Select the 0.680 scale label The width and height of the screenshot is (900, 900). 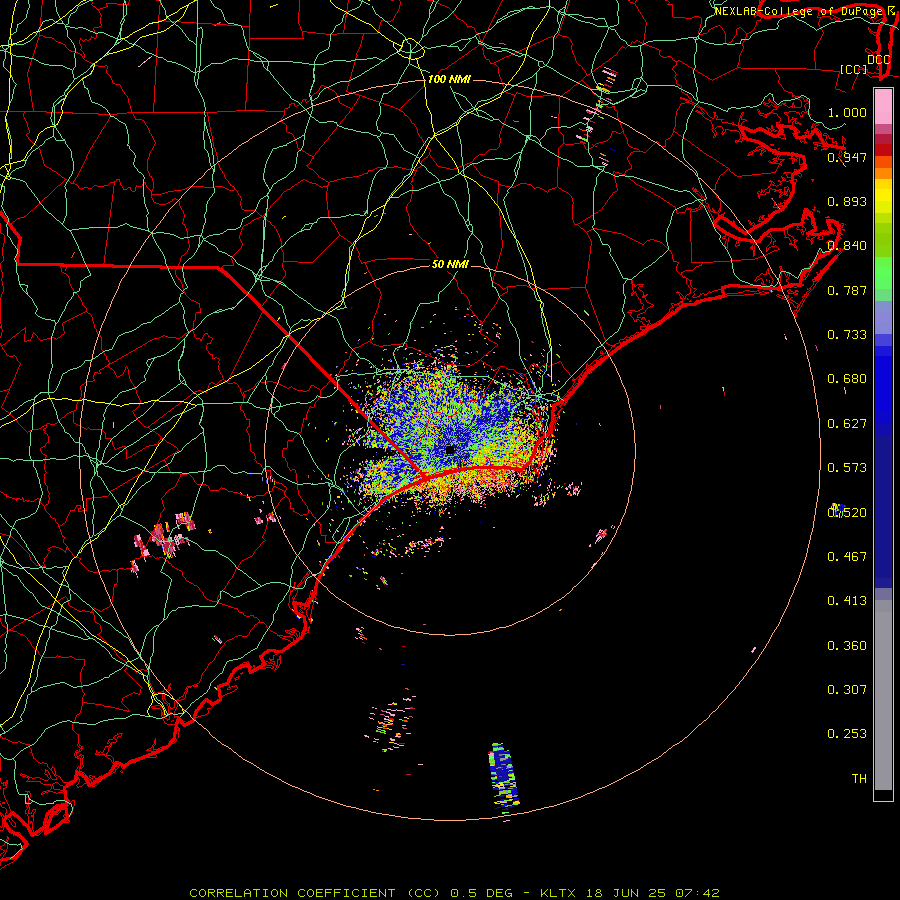coord(847,379)
